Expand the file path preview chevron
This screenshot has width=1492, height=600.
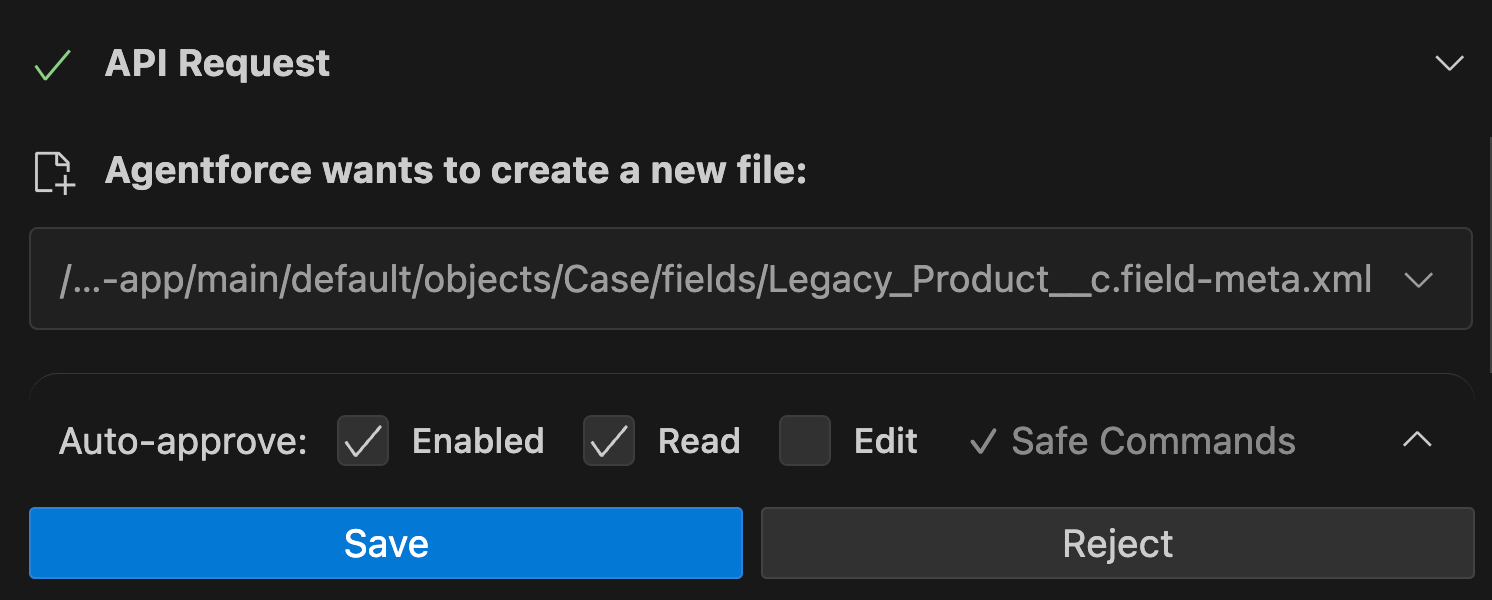click(1419, 280)
